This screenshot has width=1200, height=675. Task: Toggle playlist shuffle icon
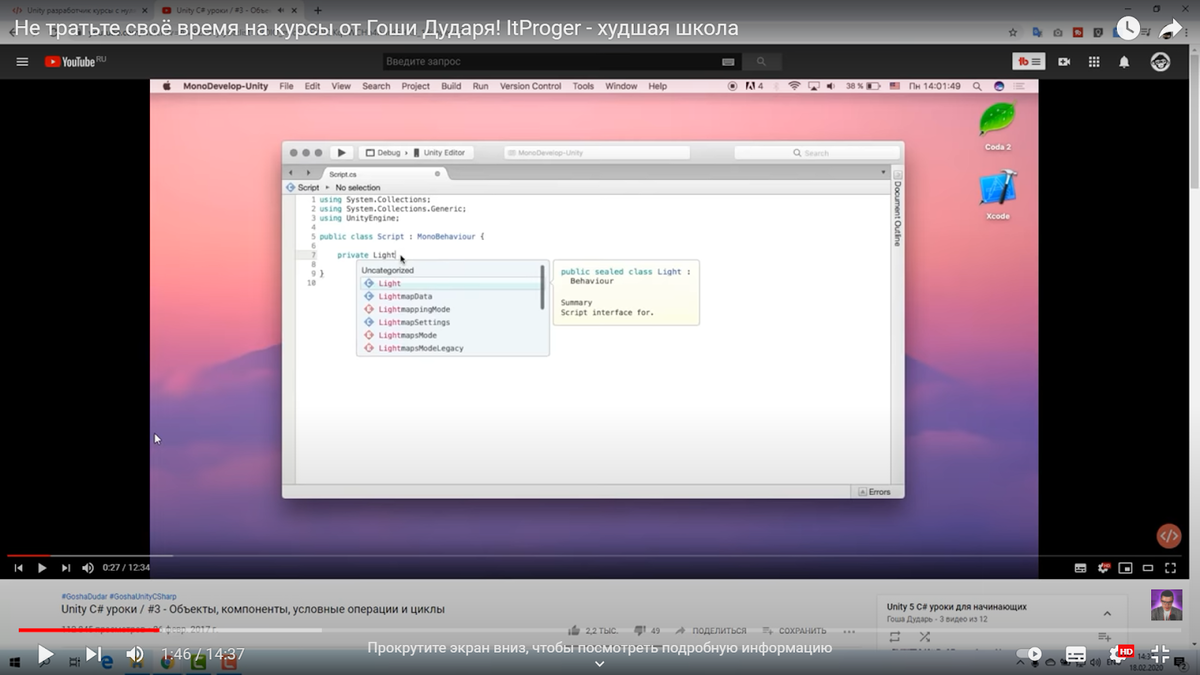tap(924, 637)
